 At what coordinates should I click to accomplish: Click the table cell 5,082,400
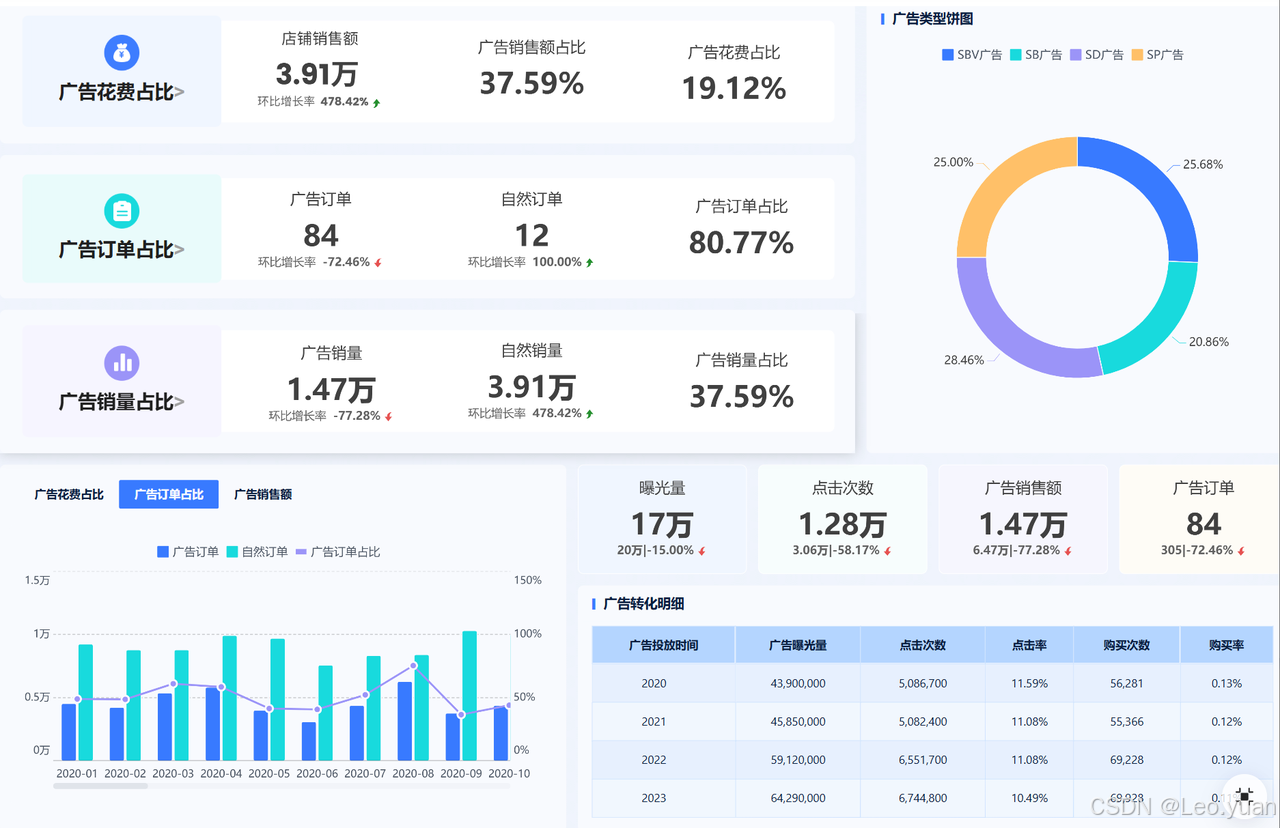[923, 721]
